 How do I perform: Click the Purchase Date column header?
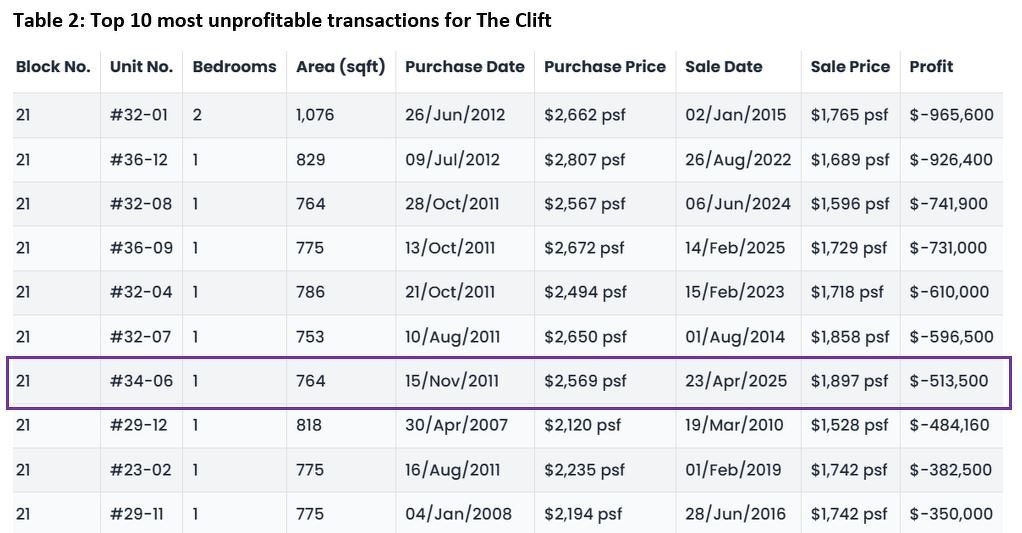pos(464,67)
